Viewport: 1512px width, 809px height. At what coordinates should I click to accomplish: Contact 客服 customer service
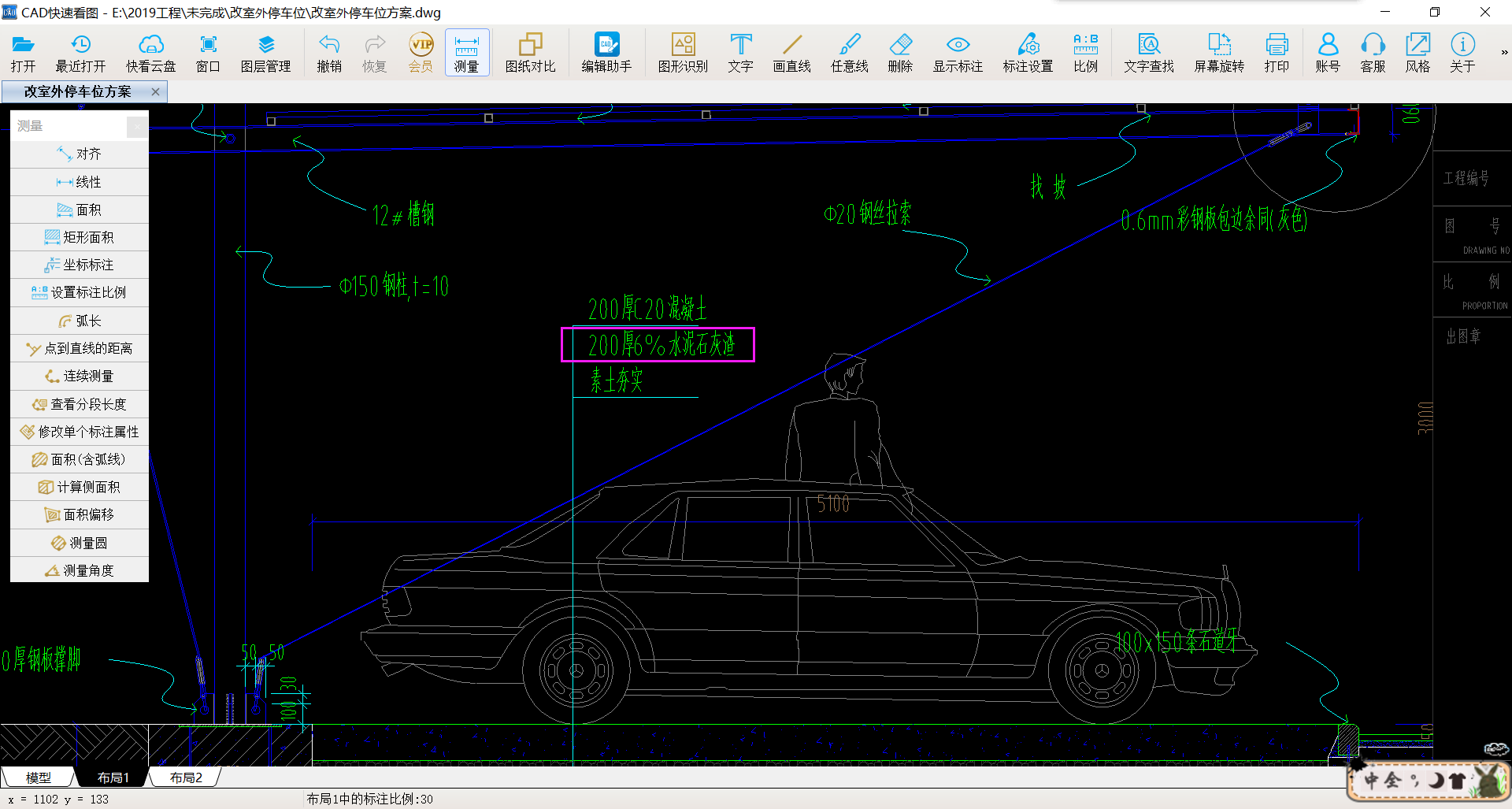coord(1373,54)
